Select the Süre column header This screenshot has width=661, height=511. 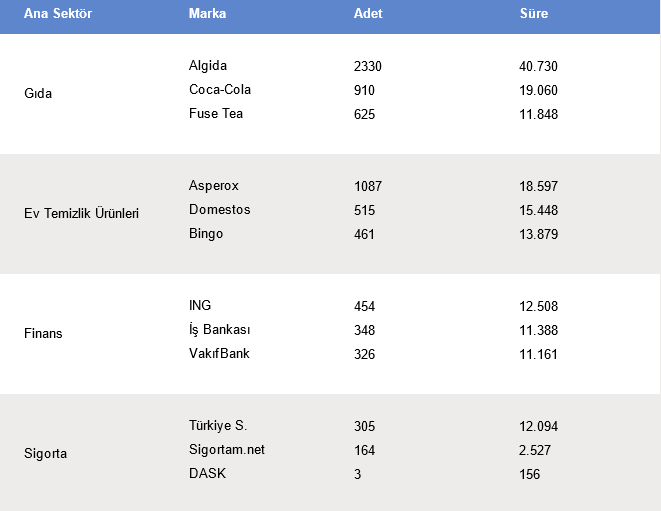(534, 13)
